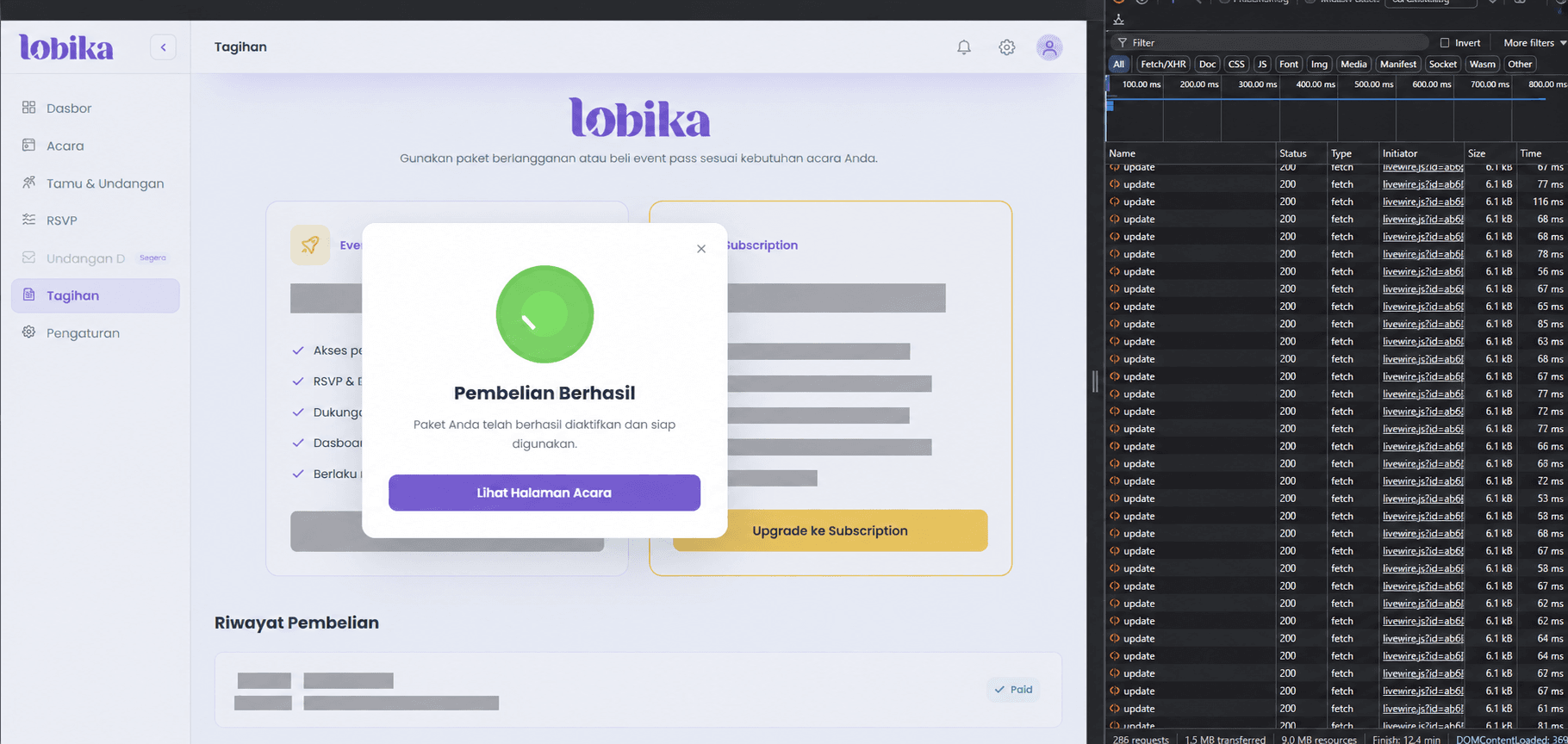Screen dimensions: 1568x744
Task: Close the Pembelian Berhasil dialog
Action: 701,249
